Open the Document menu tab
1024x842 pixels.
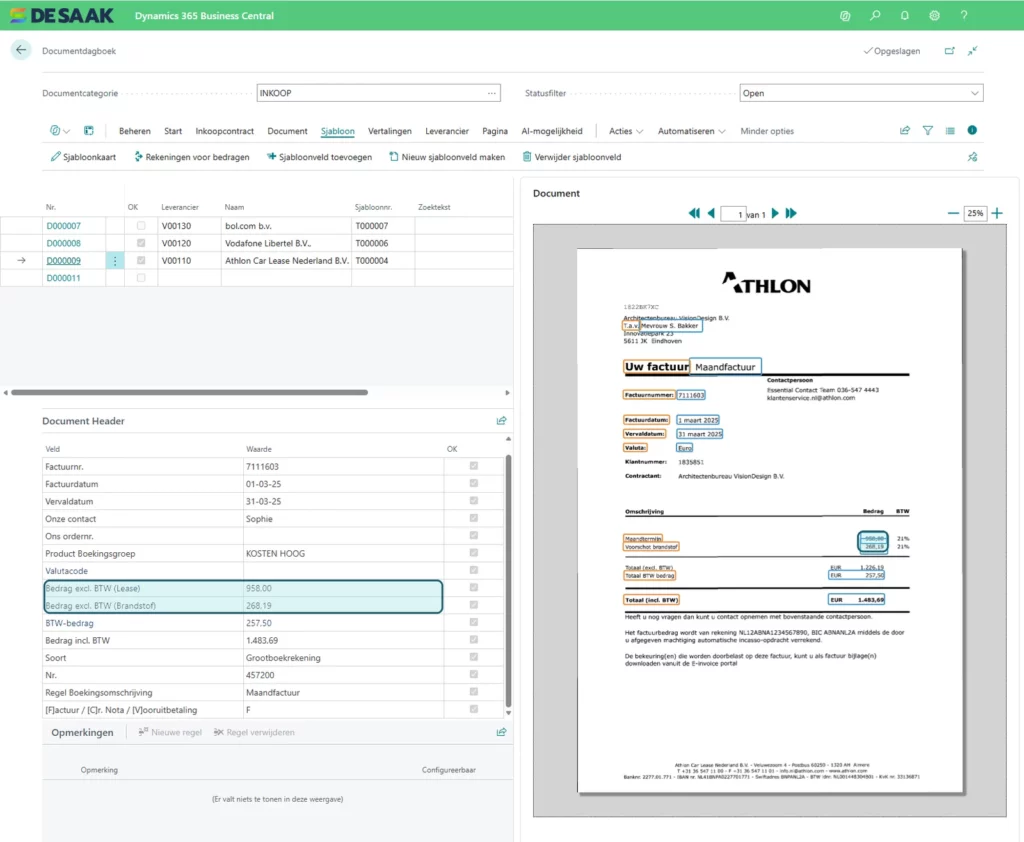[287, 131]
